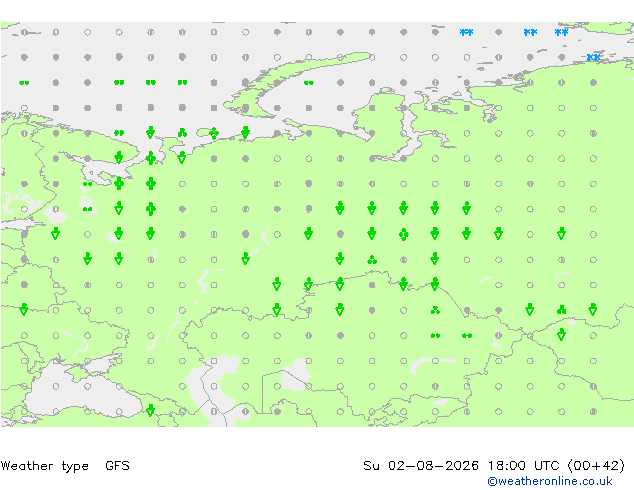The image size is (634, 490).
Task: Click the rightmost blue snow symbol on top row
Action: tap(561, 32)
